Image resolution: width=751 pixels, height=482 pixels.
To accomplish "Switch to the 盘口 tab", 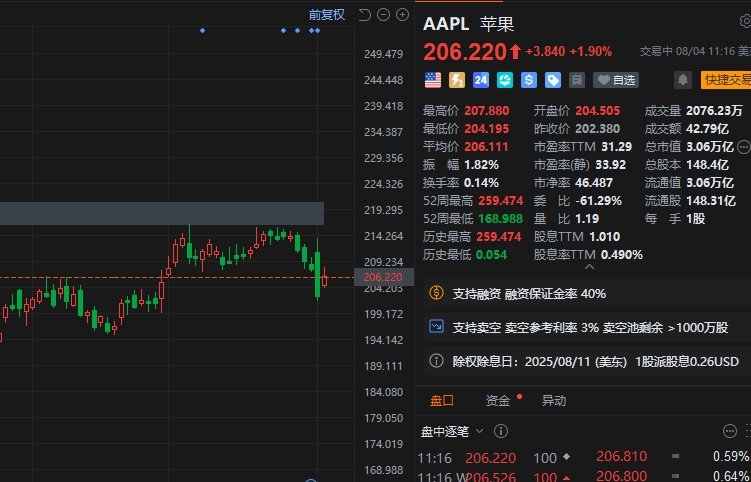I will [x=442, y=401].
